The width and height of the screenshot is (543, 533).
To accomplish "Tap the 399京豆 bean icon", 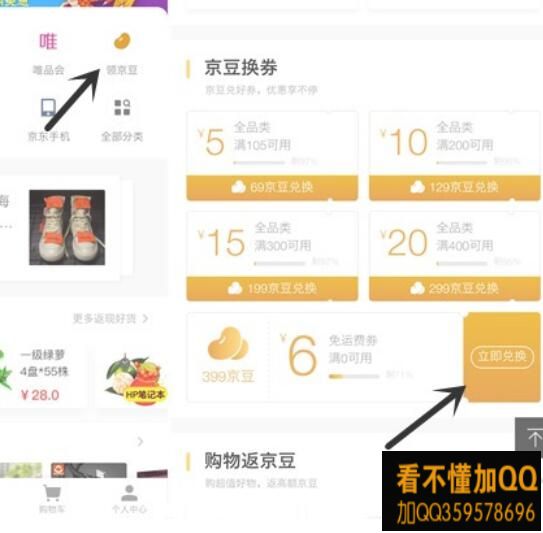I will pos(228,343).
